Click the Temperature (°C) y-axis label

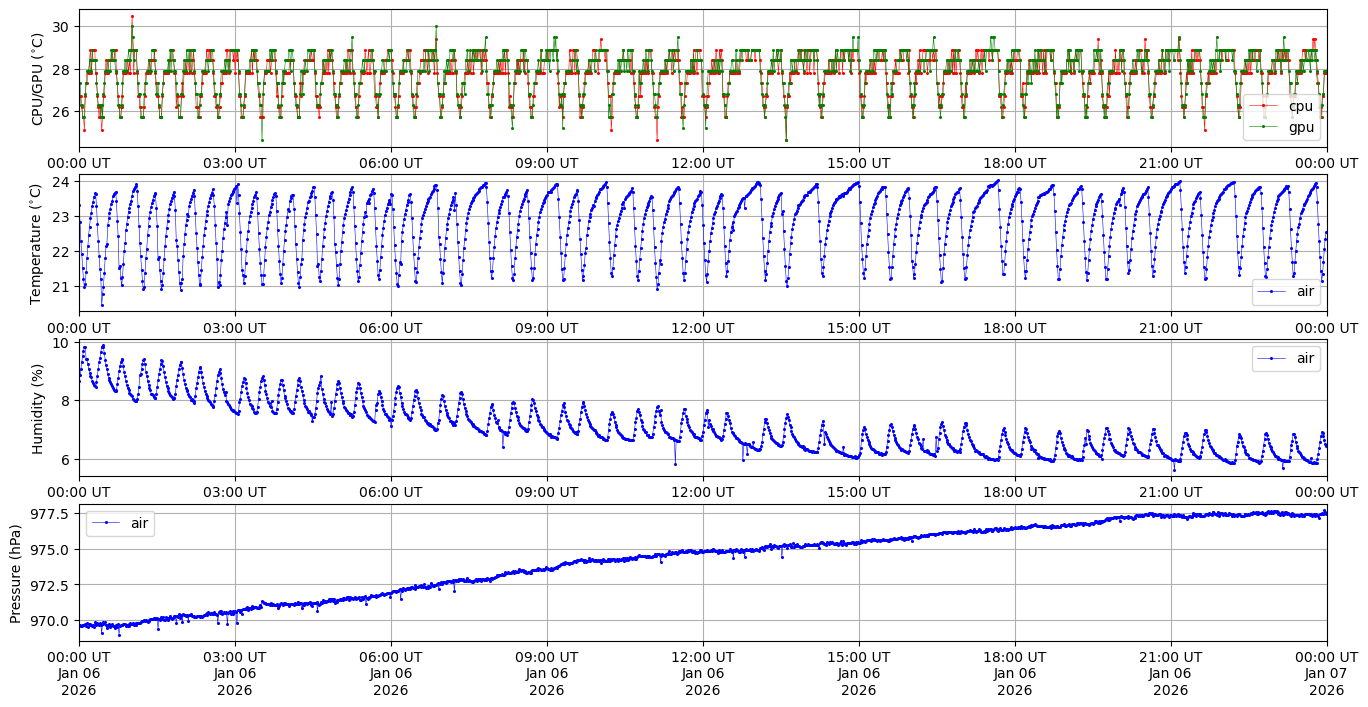pyautogui.click(x=38, y=243)
